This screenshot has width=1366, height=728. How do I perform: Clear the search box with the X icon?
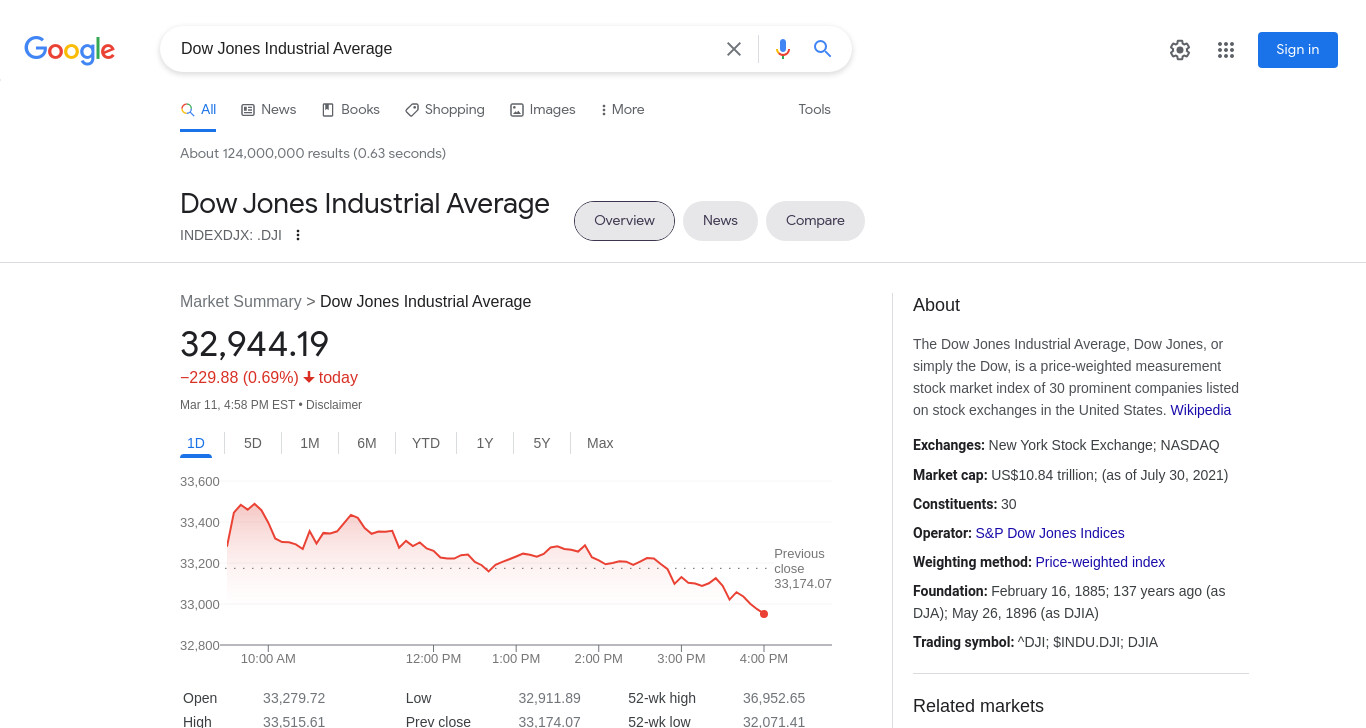pos(734,49)
